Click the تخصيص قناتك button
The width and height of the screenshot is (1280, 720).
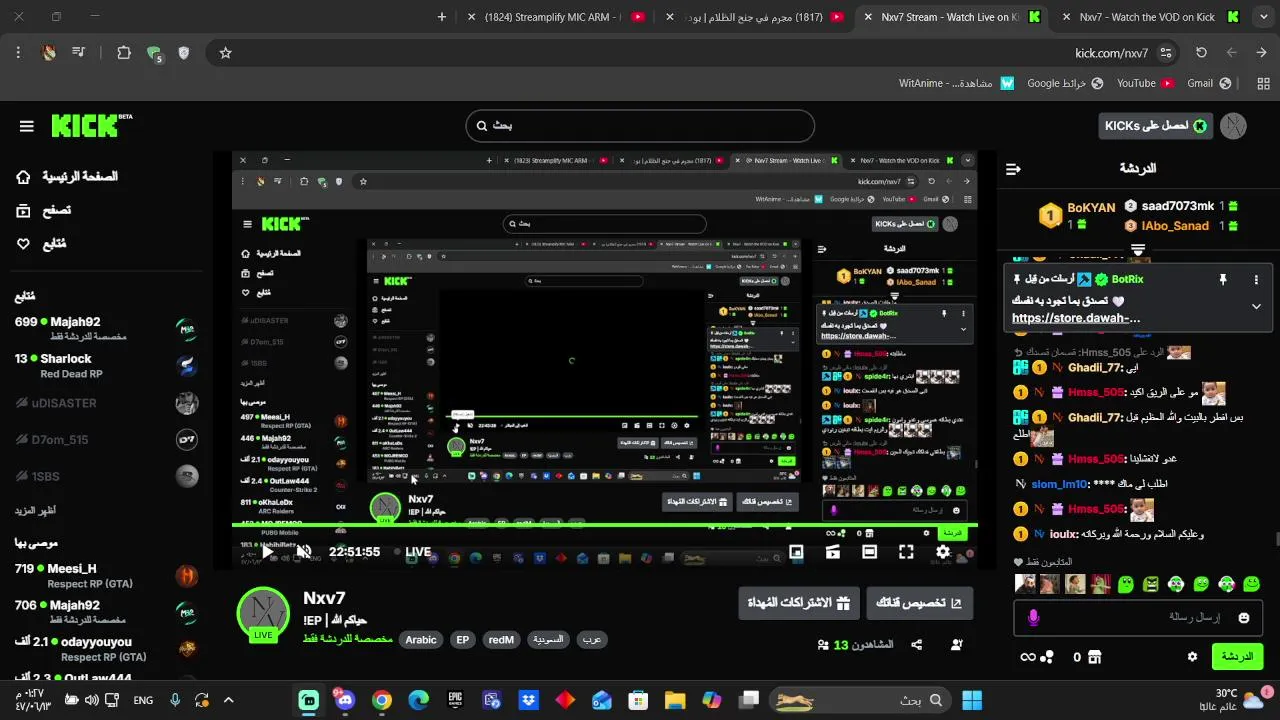point(919,603)
